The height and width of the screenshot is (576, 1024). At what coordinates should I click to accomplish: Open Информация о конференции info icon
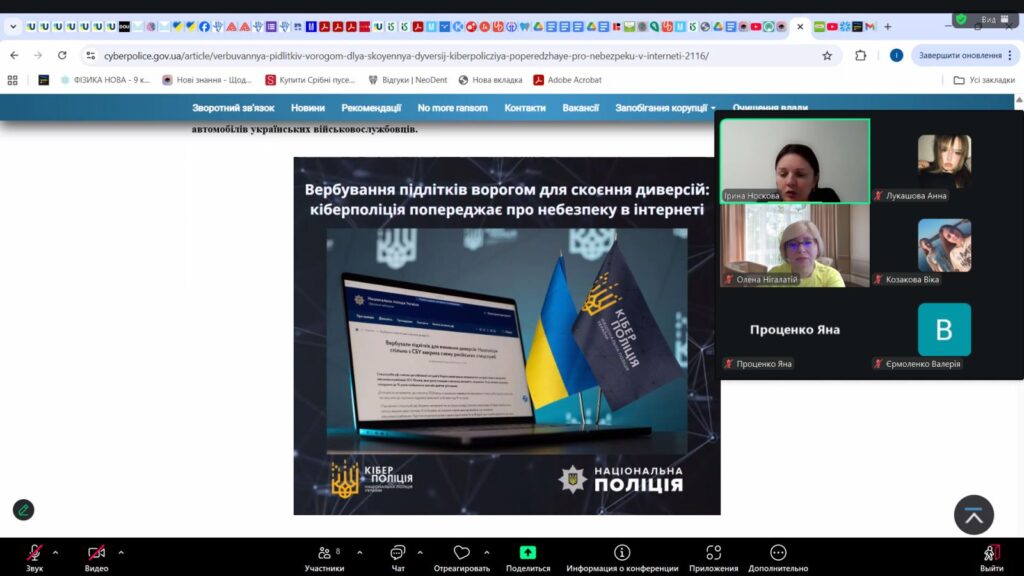(x=622, y=553)
